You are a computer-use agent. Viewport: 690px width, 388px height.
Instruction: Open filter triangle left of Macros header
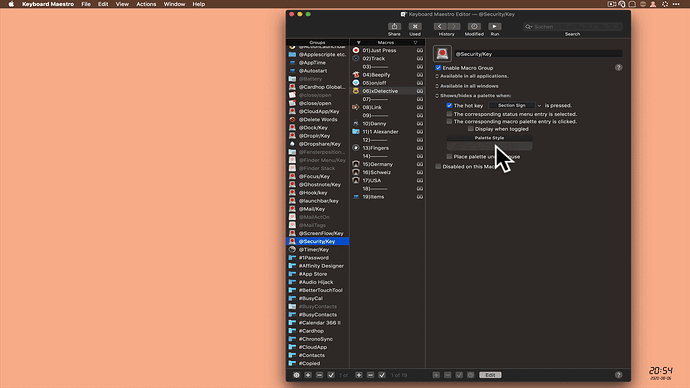[358, 43]
